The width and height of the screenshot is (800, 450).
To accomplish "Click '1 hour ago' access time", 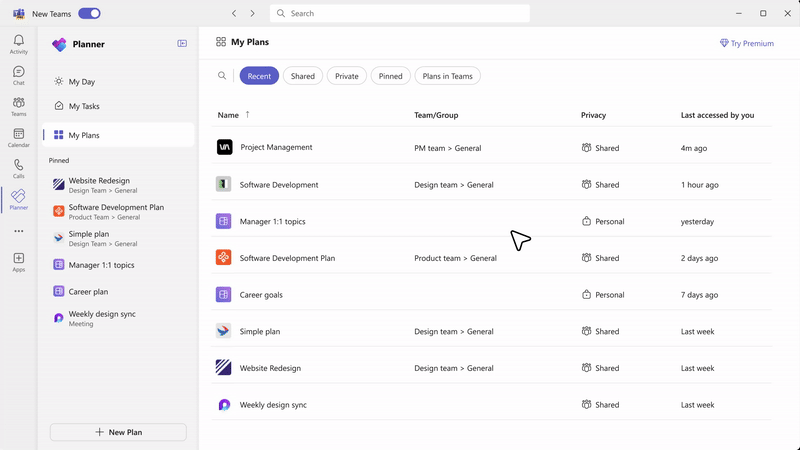I will (699, 185).
